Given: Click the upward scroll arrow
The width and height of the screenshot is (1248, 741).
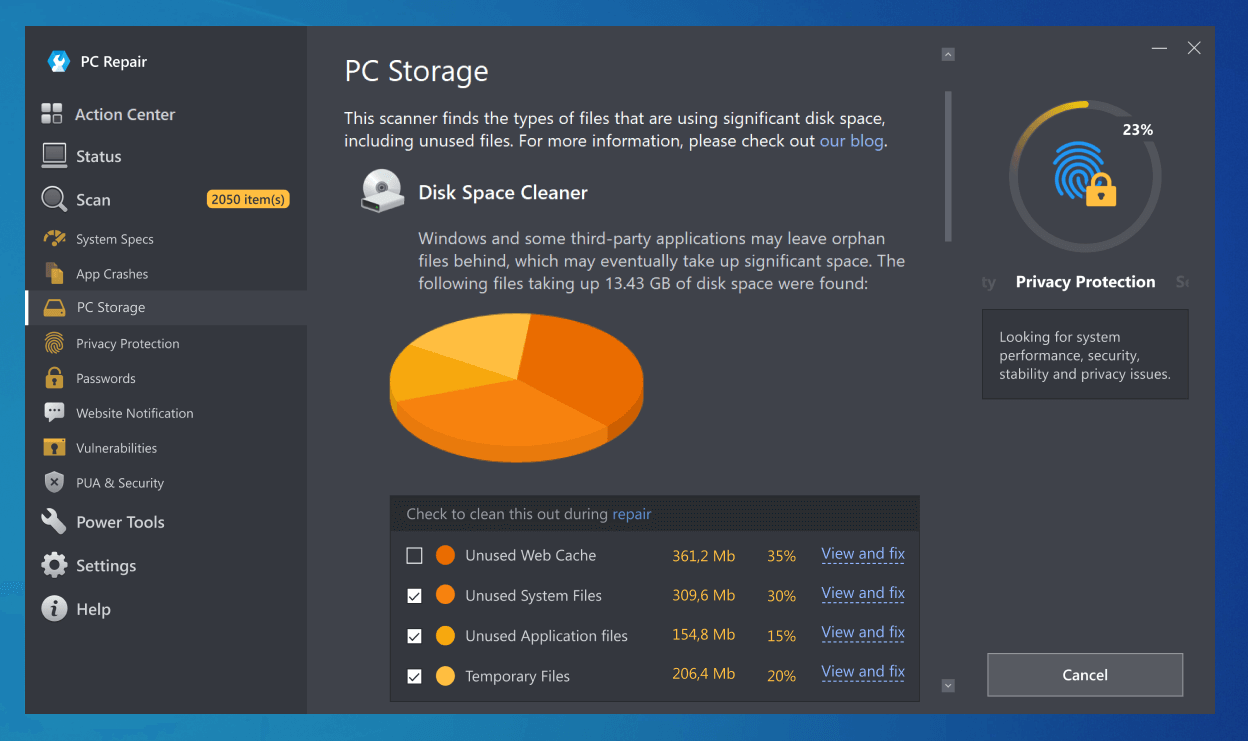Looking at the screenshot, I should tap(947, 54).
